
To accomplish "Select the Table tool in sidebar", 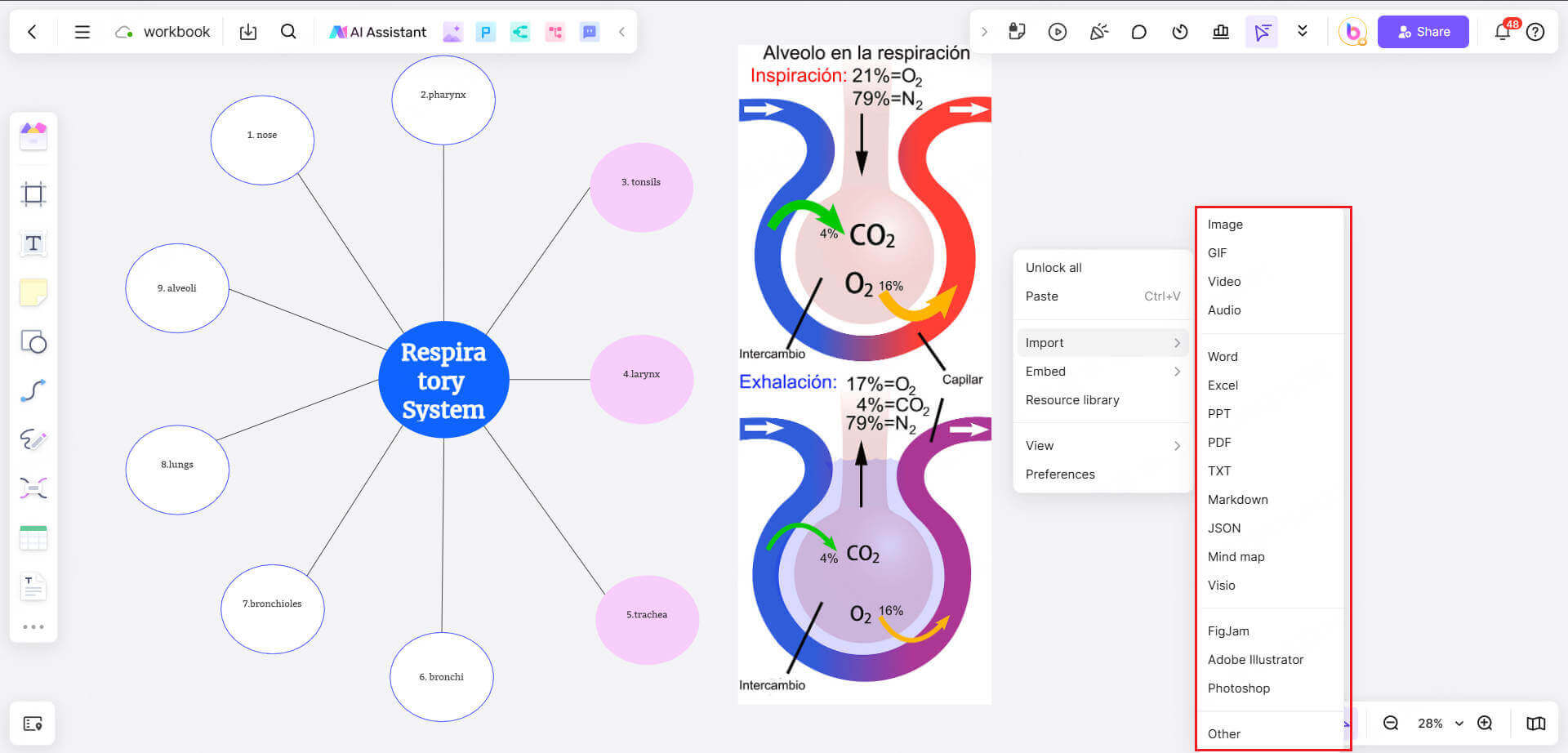I will (x=33, y=537).
